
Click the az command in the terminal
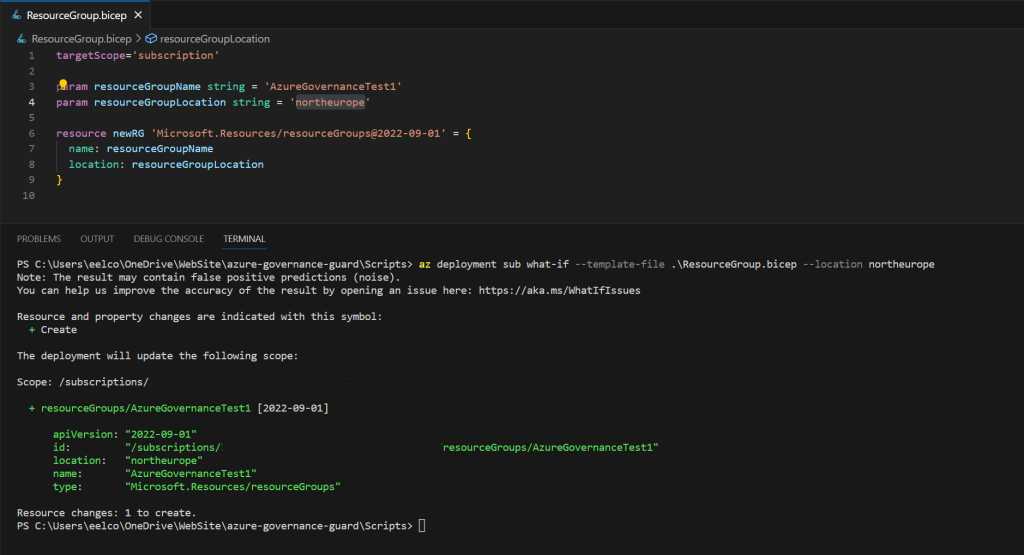(x=424, y=264)
